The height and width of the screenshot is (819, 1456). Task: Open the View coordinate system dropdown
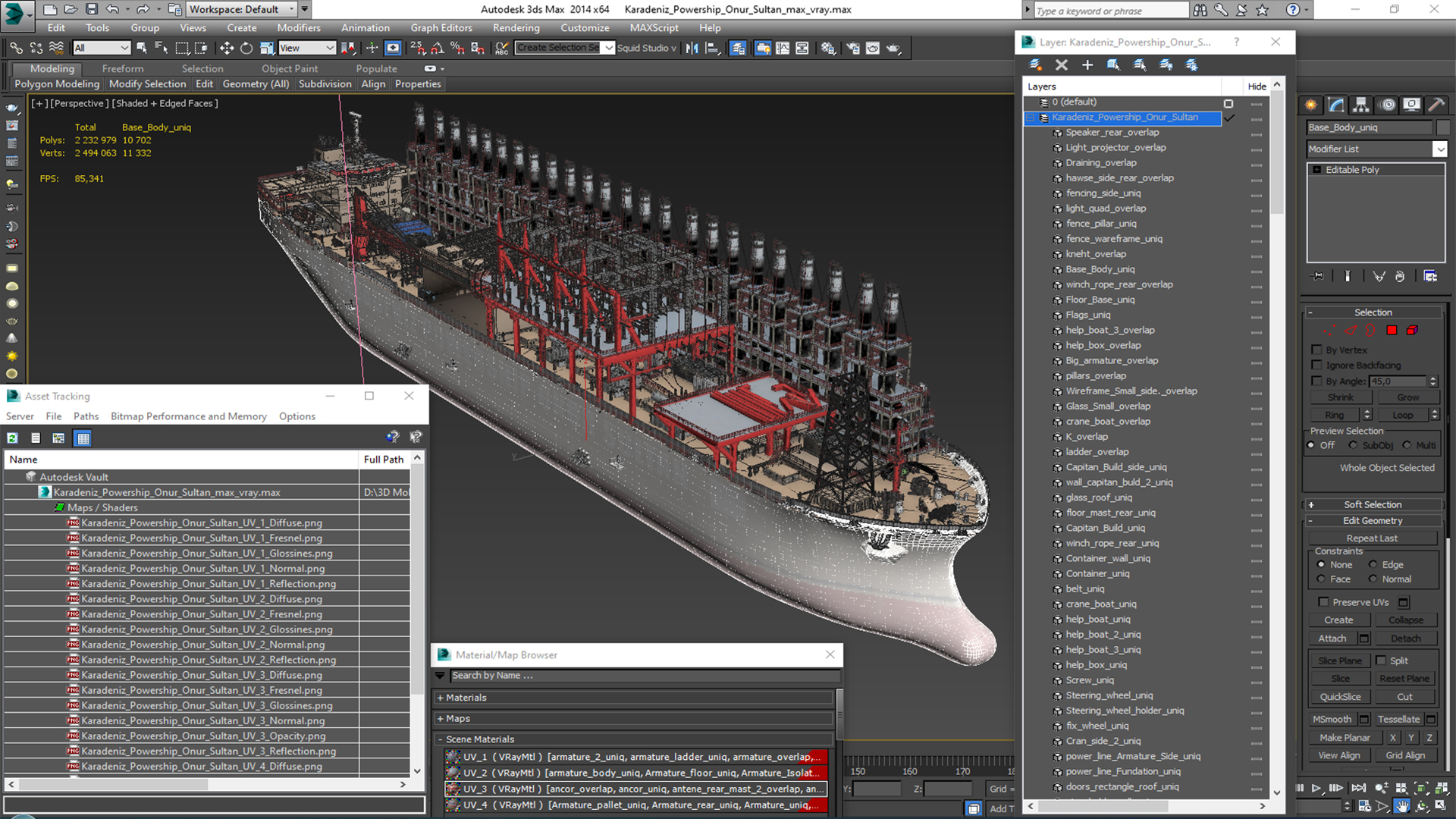click(x=306, y=48)
